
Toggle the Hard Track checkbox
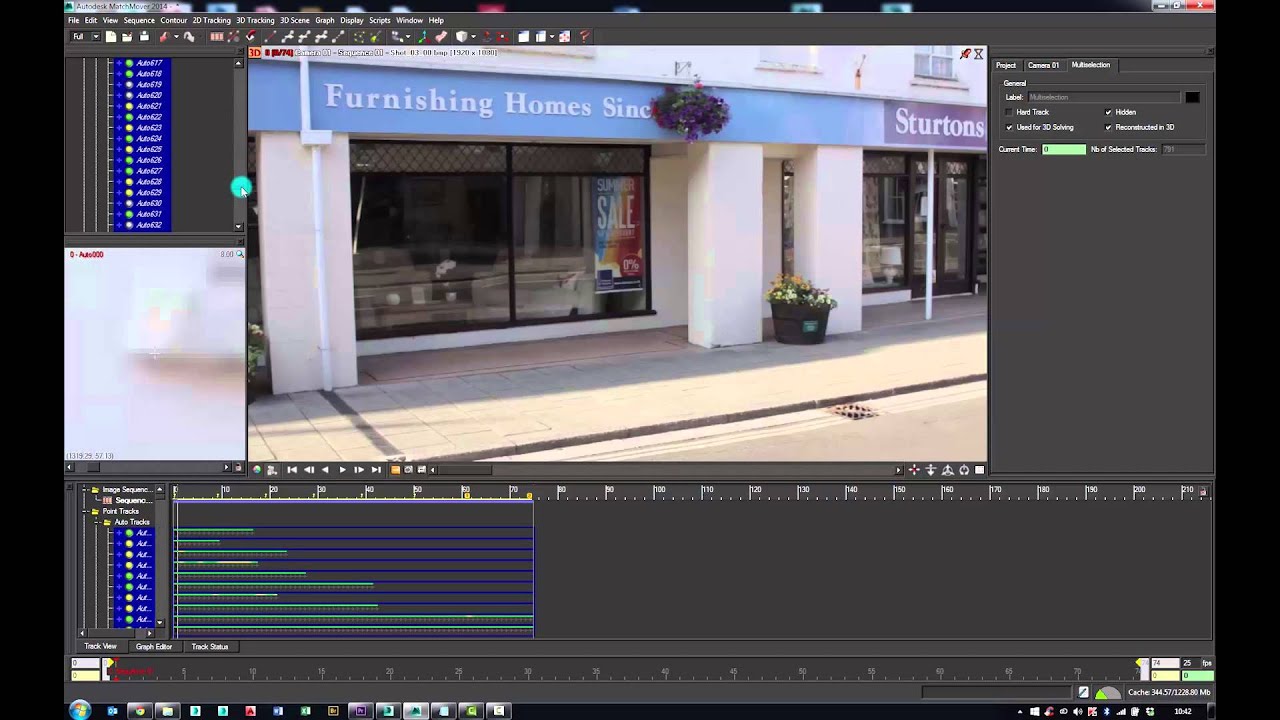coord(1009,112)
